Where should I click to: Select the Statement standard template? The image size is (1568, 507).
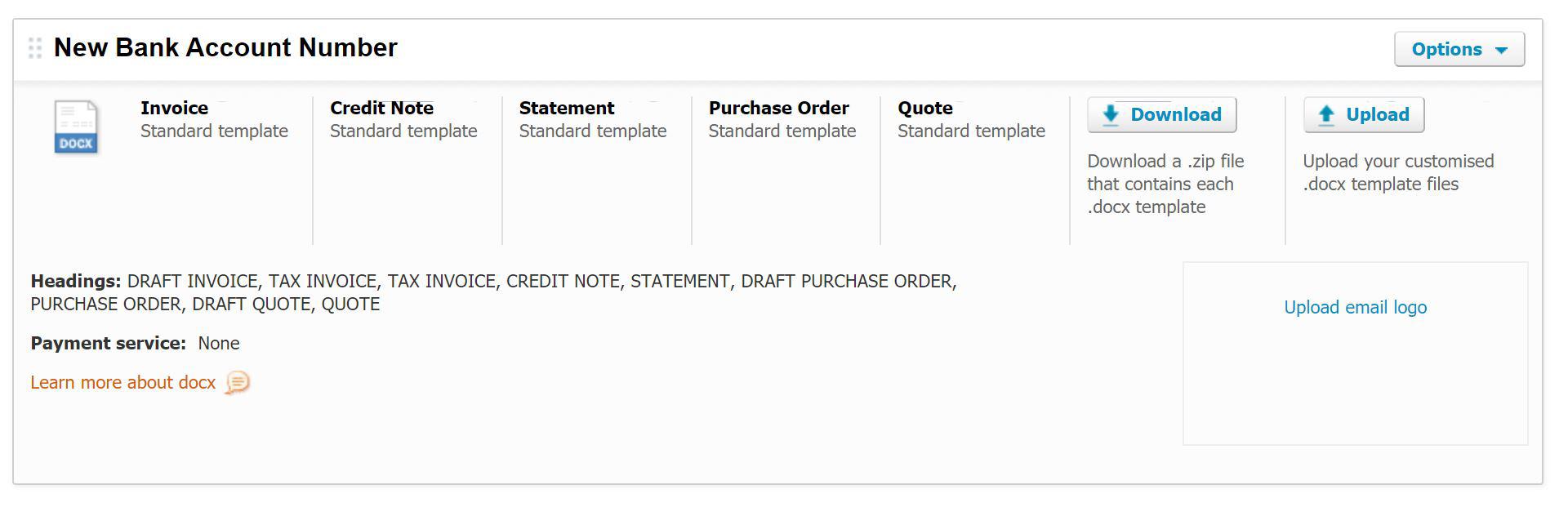(593, 119)
